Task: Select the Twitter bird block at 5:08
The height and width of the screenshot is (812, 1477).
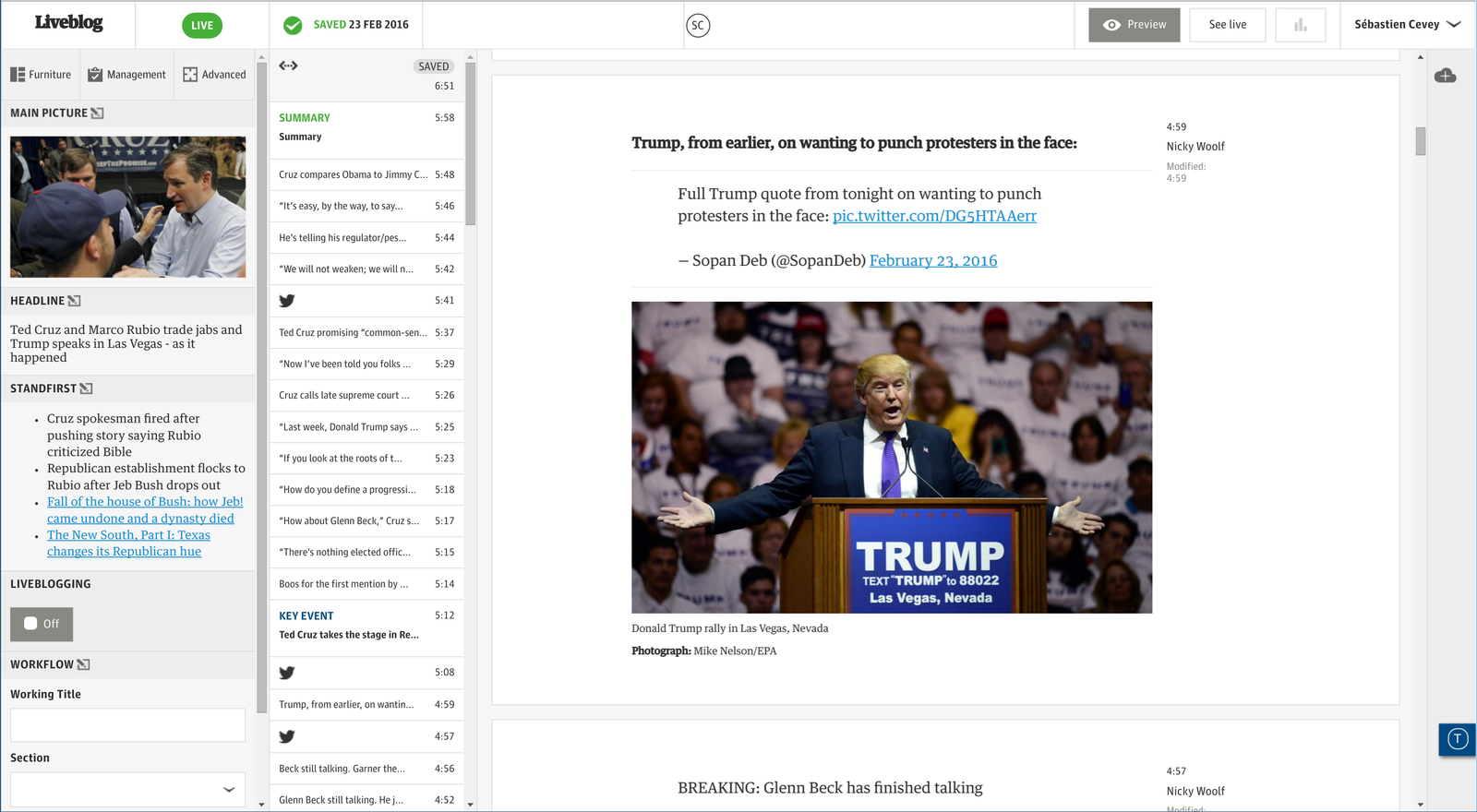Action: pos(366,673)
